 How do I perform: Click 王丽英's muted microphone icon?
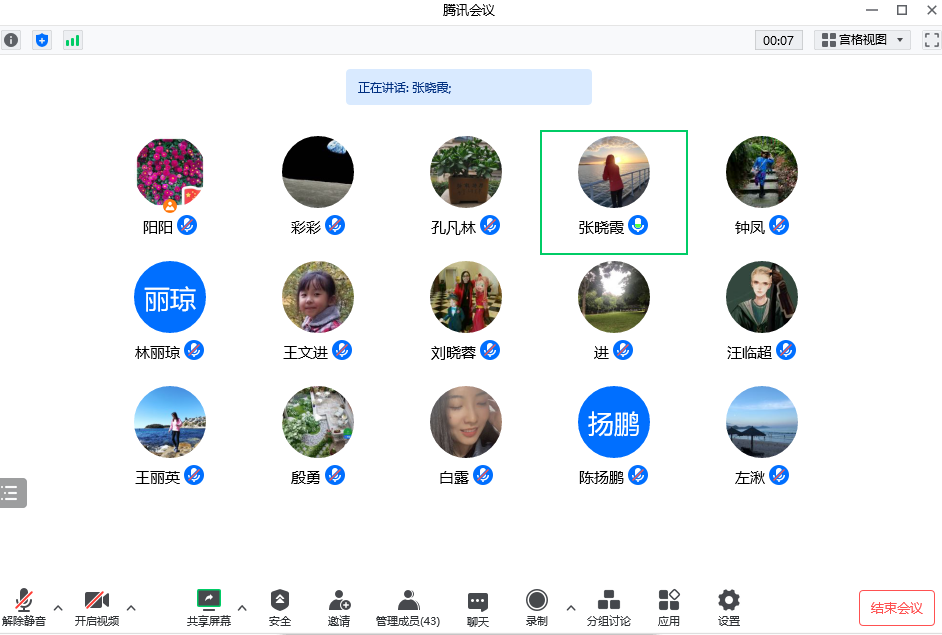(194, 475)
